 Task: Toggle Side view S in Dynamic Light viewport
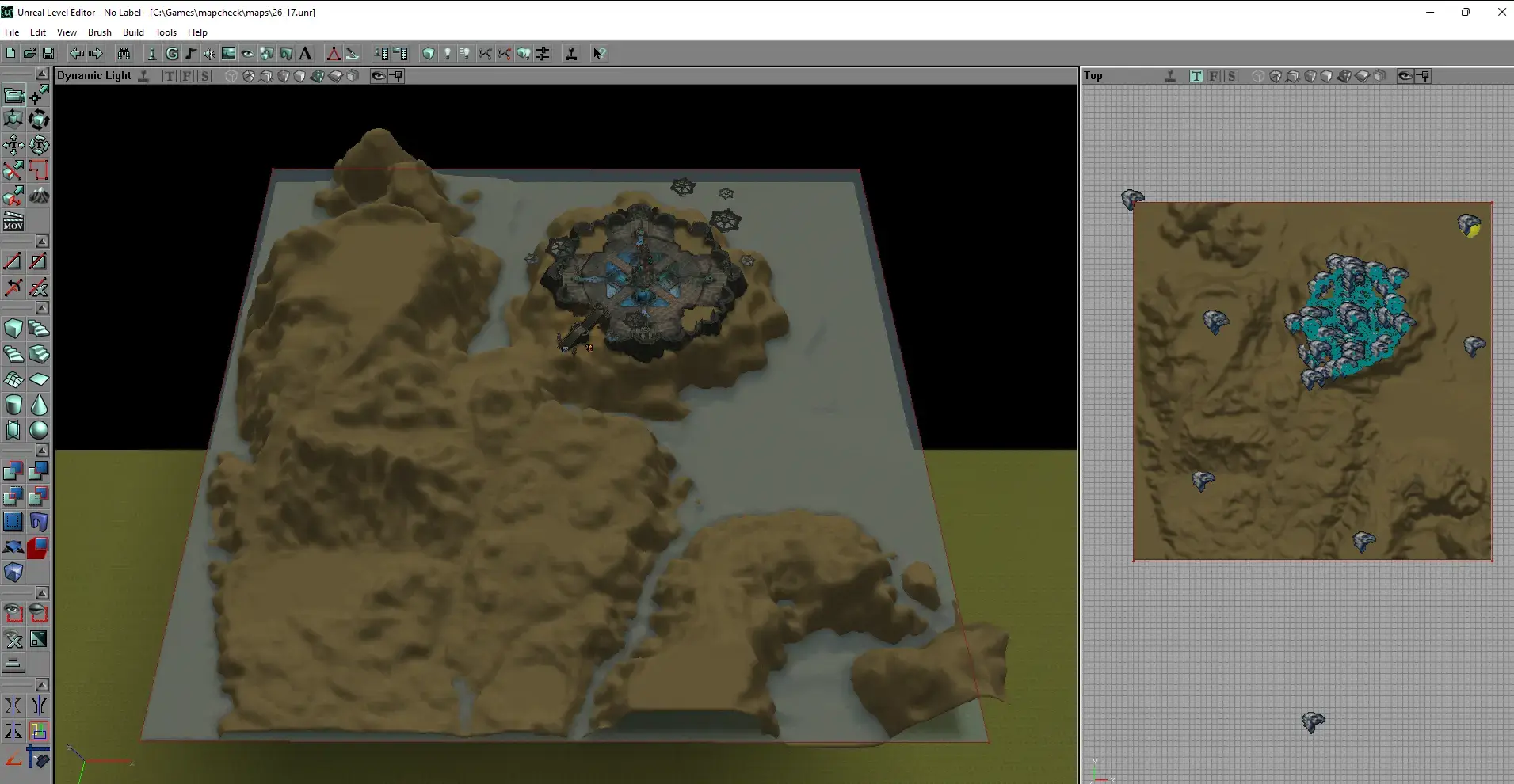tap(204, 76)
